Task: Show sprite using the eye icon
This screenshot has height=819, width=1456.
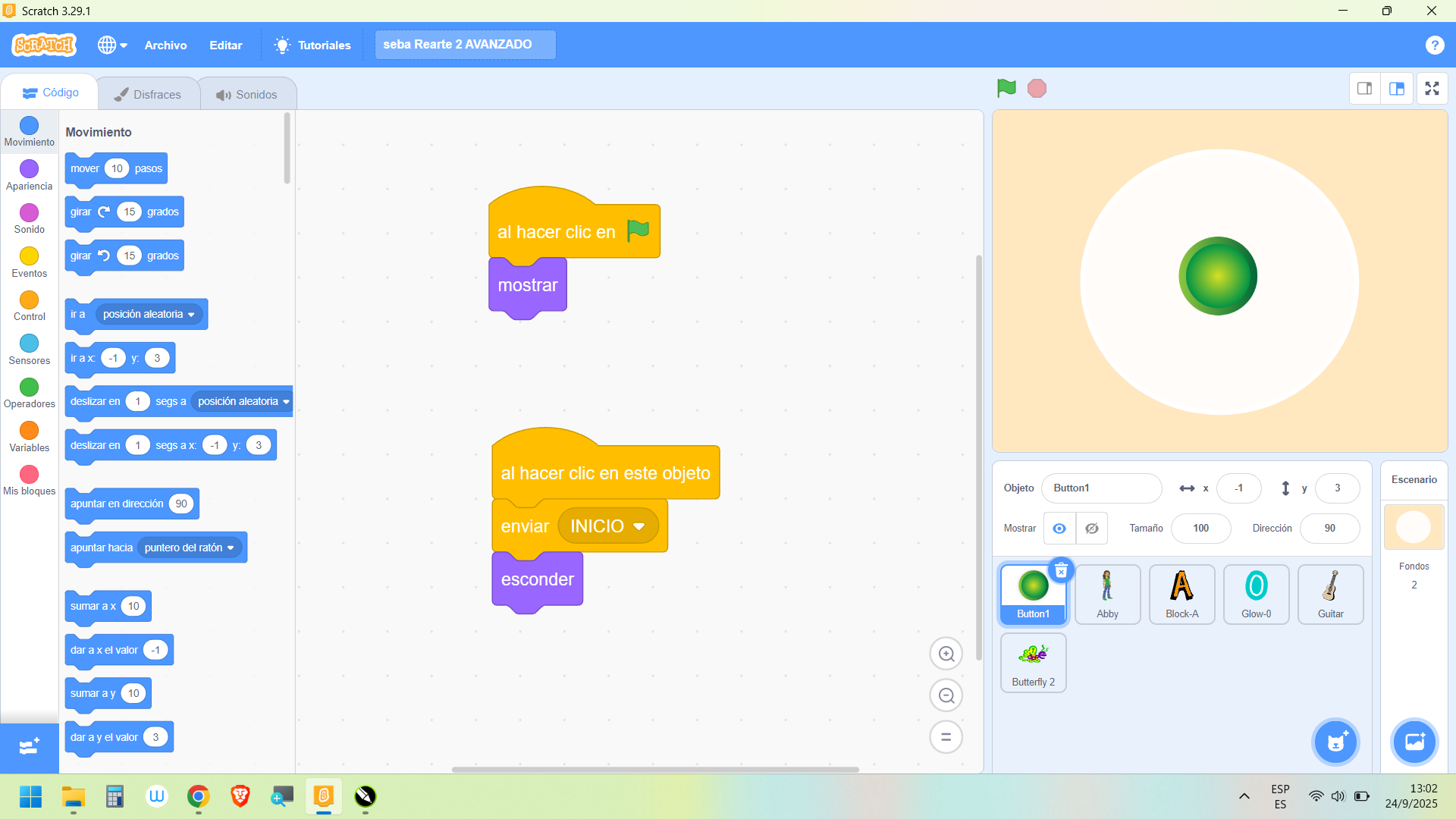Action: point(1059,529)
